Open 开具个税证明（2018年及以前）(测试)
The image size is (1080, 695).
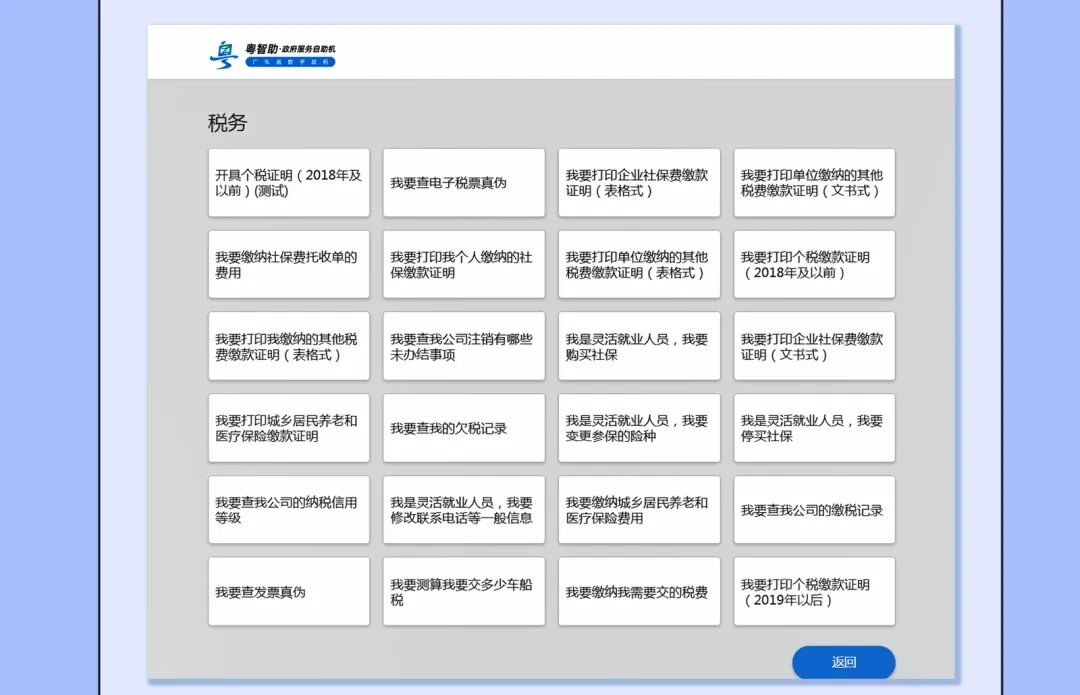tap(288, 183)
